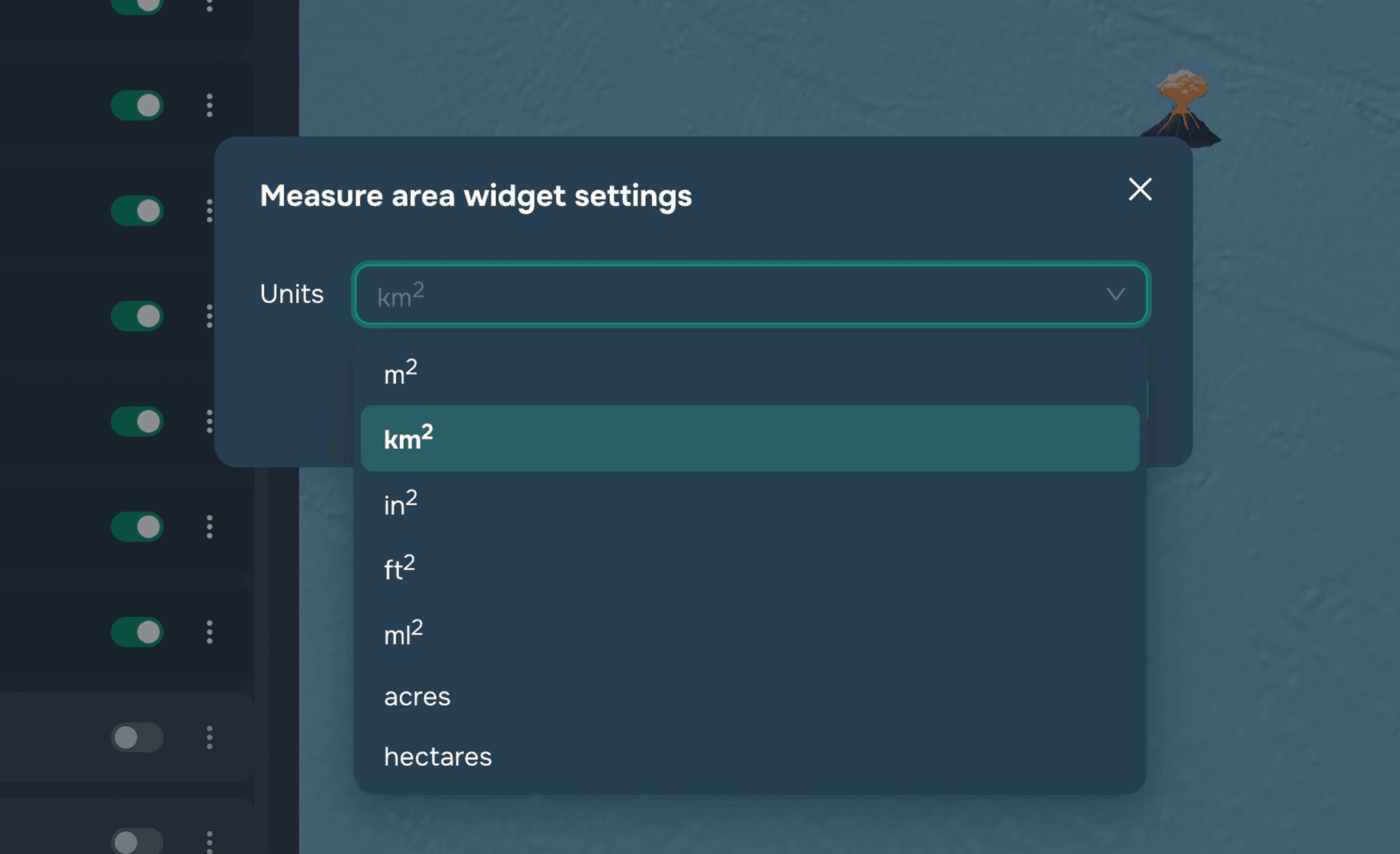The image size is (1400, 854).
Task: Close the Measure area widget settings dialog
Action: [1140, 189]
